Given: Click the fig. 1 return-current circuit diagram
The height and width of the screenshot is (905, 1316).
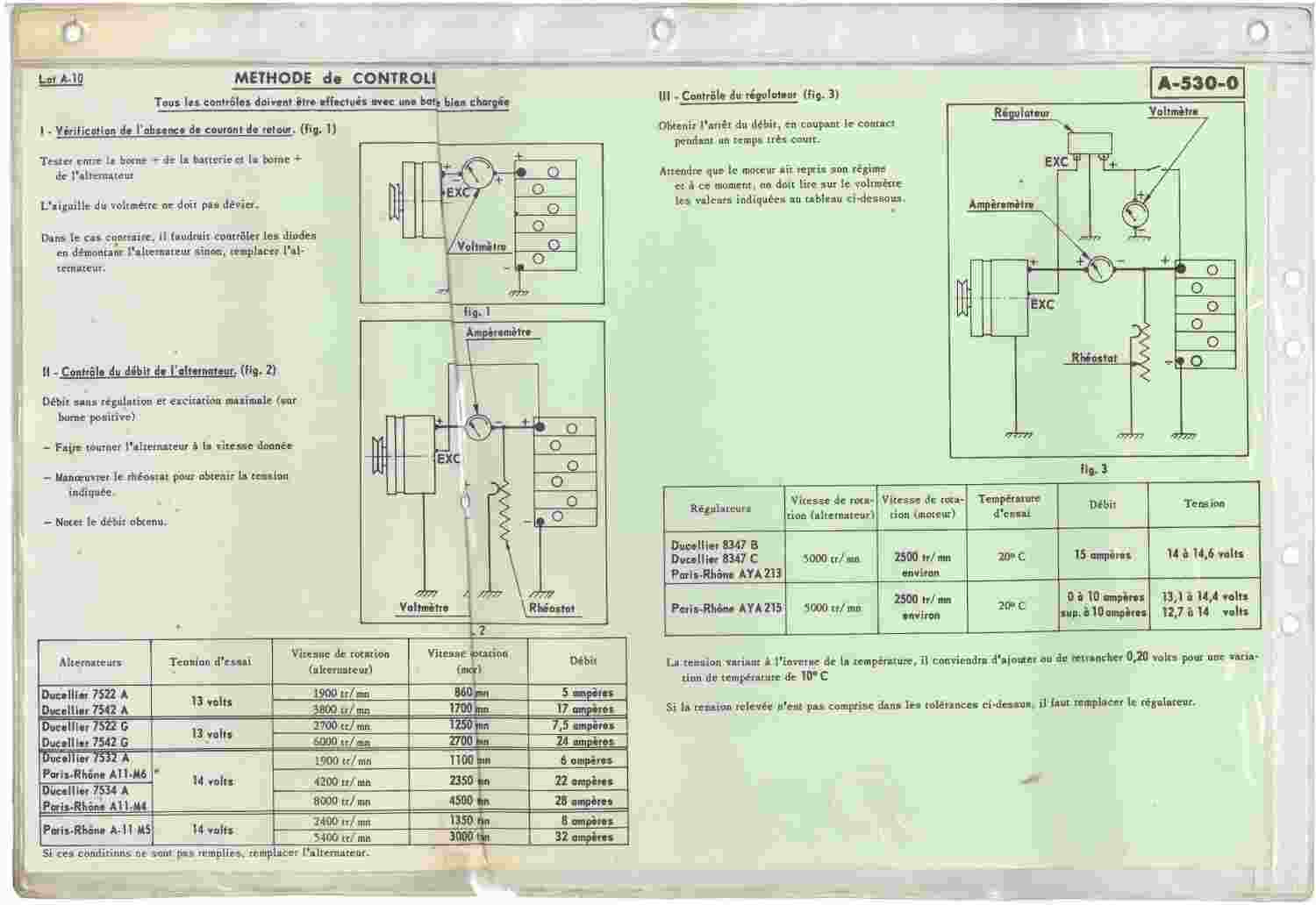Looking at the screenshot, I should (481, 224).
